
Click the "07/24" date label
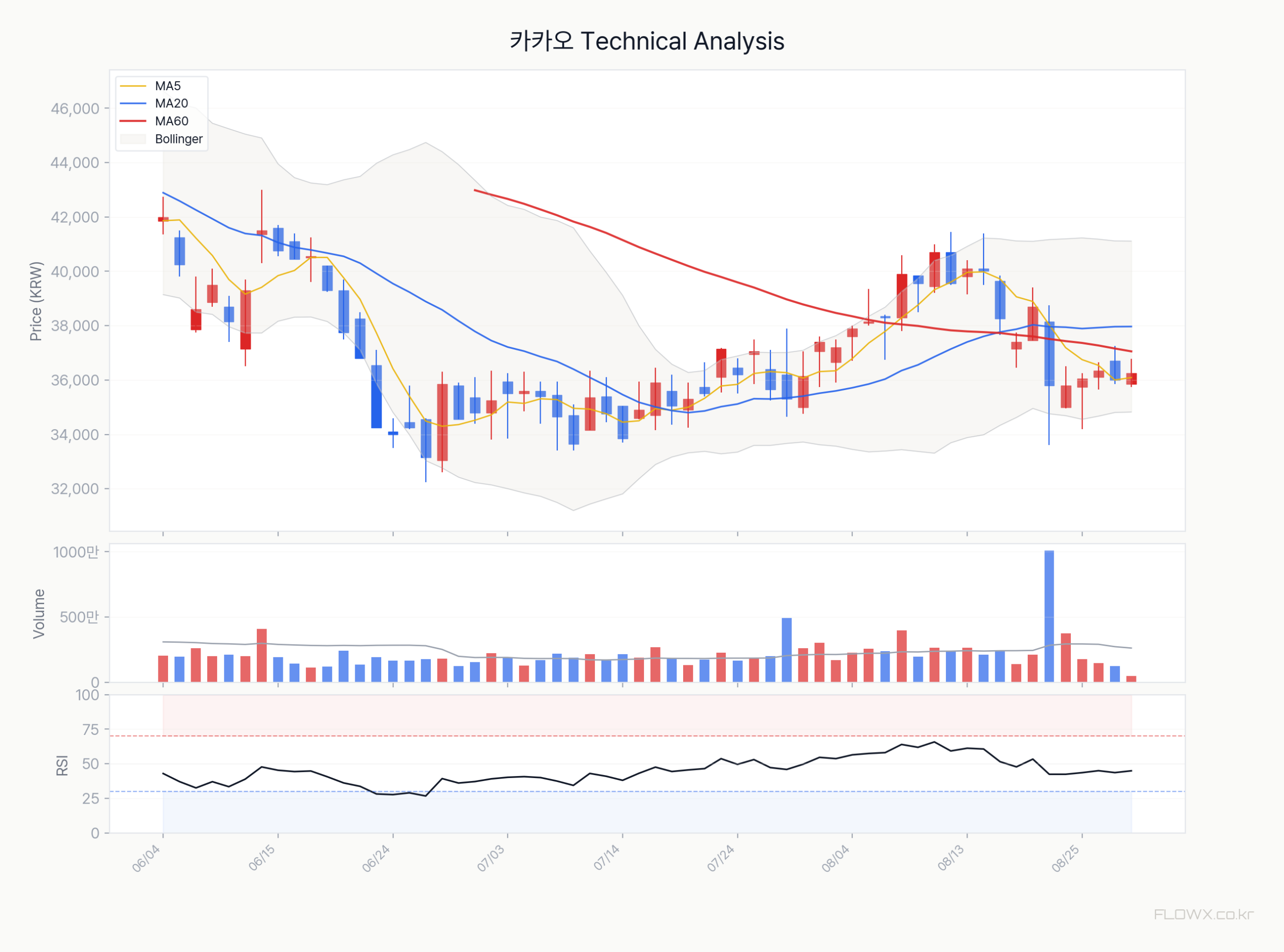point(721,859)
